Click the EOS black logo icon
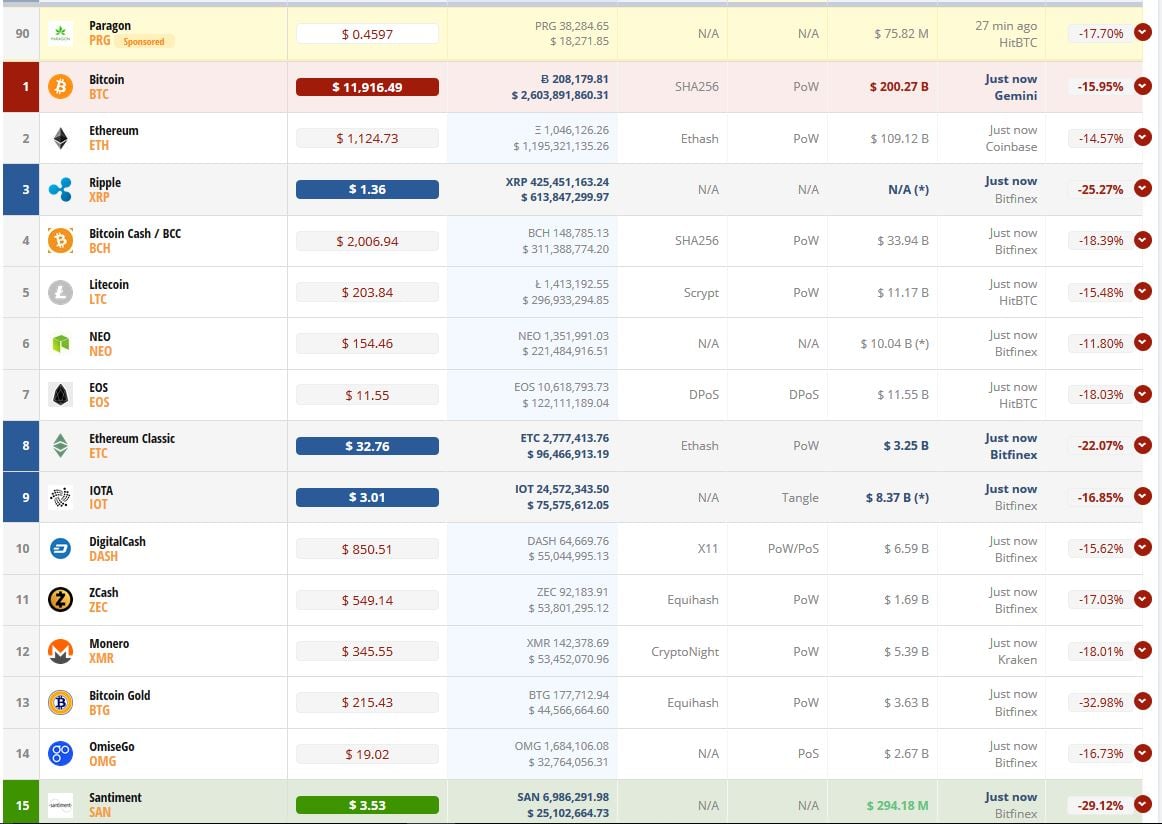1162x824 pixels. 60,394
